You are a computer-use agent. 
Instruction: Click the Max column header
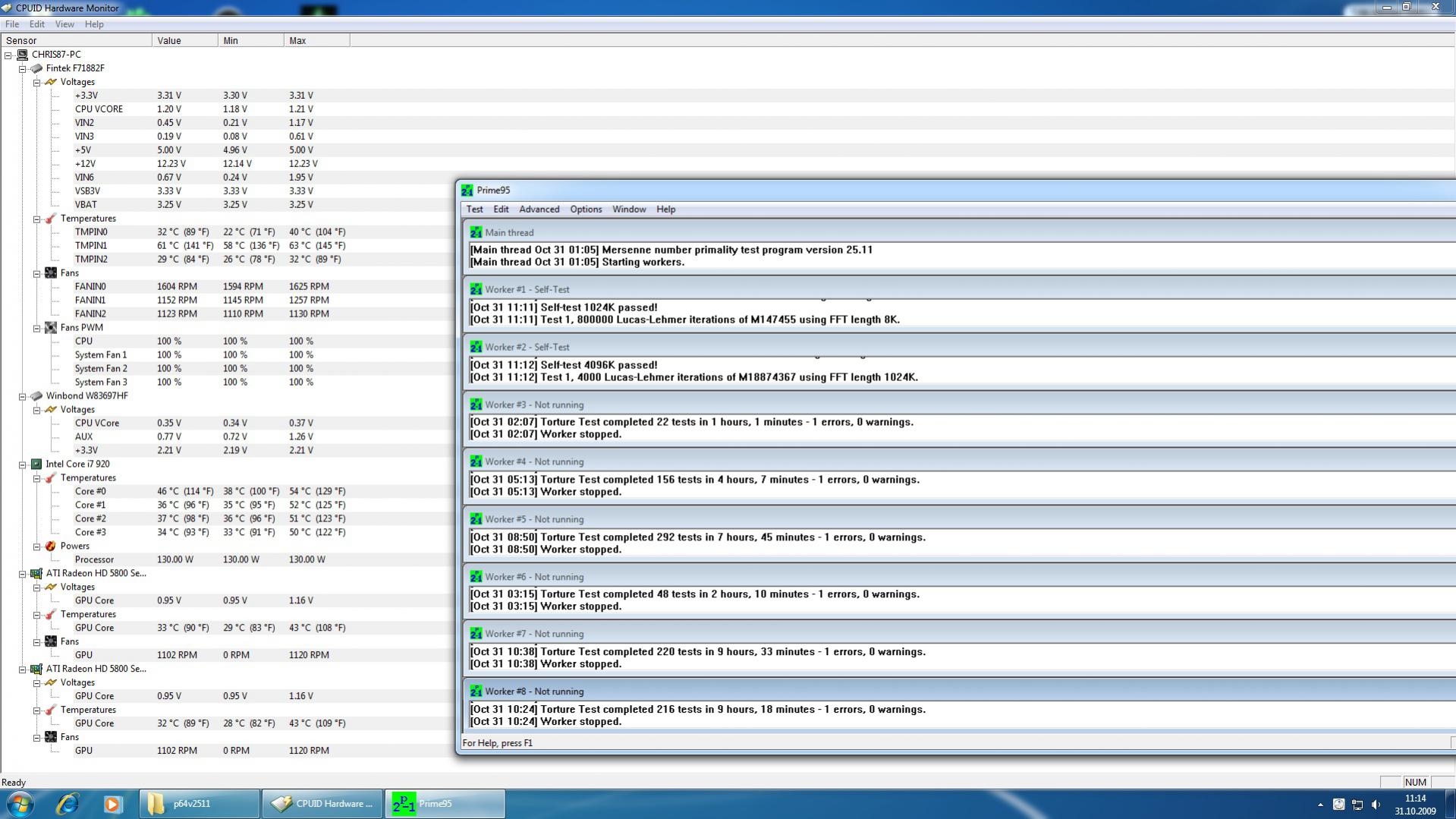coord(316,41)
